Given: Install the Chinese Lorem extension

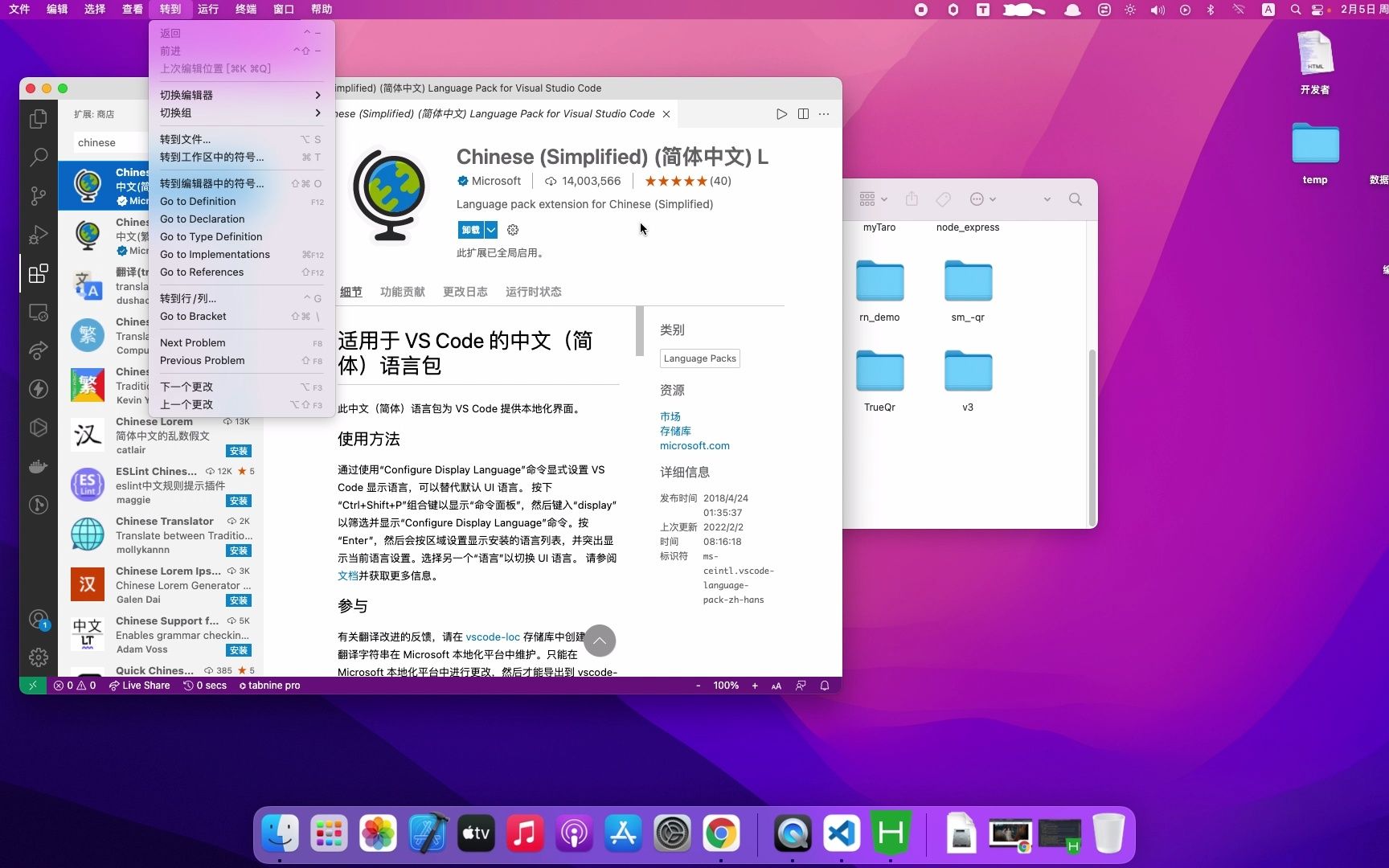Looking at the screenshot, I should (239, 451).
